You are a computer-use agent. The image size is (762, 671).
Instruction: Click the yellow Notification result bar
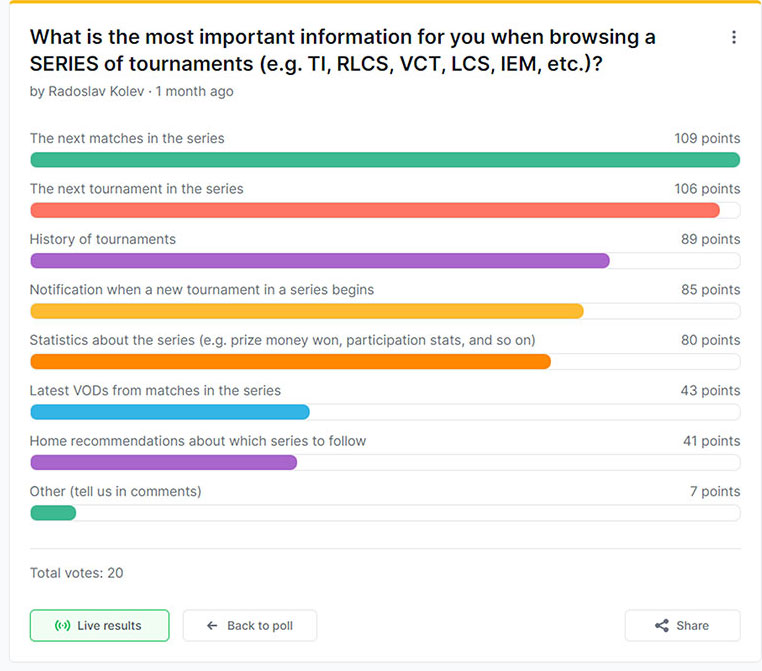[x=307, y=311]
